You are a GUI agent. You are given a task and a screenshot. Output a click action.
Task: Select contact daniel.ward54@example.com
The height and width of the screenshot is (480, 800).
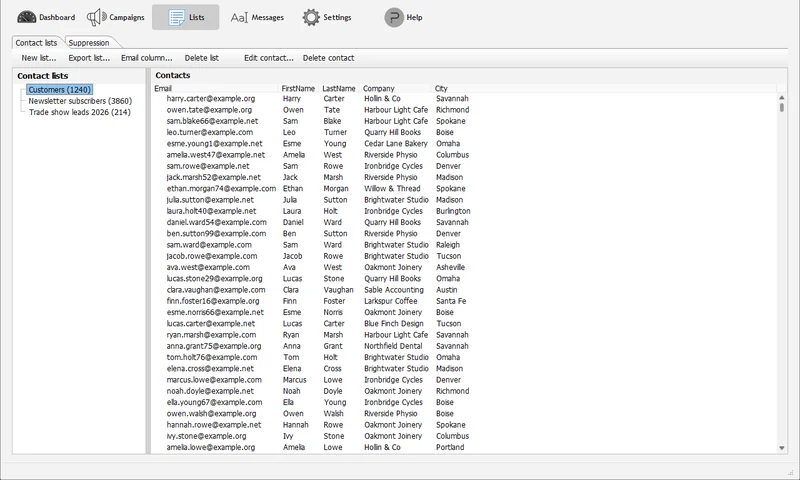[x=216, y=222]
